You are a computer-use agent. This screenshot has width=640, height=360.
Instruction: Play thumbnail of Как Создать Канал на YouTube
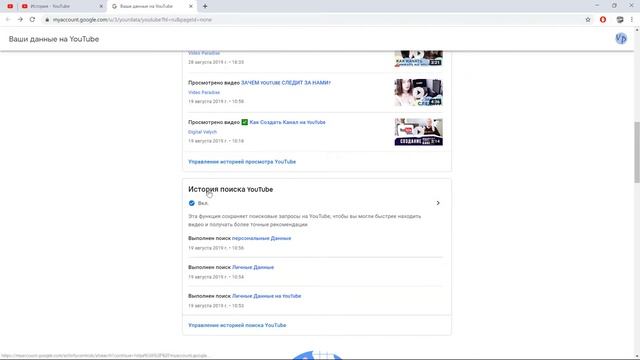click(x=418, y=132)
